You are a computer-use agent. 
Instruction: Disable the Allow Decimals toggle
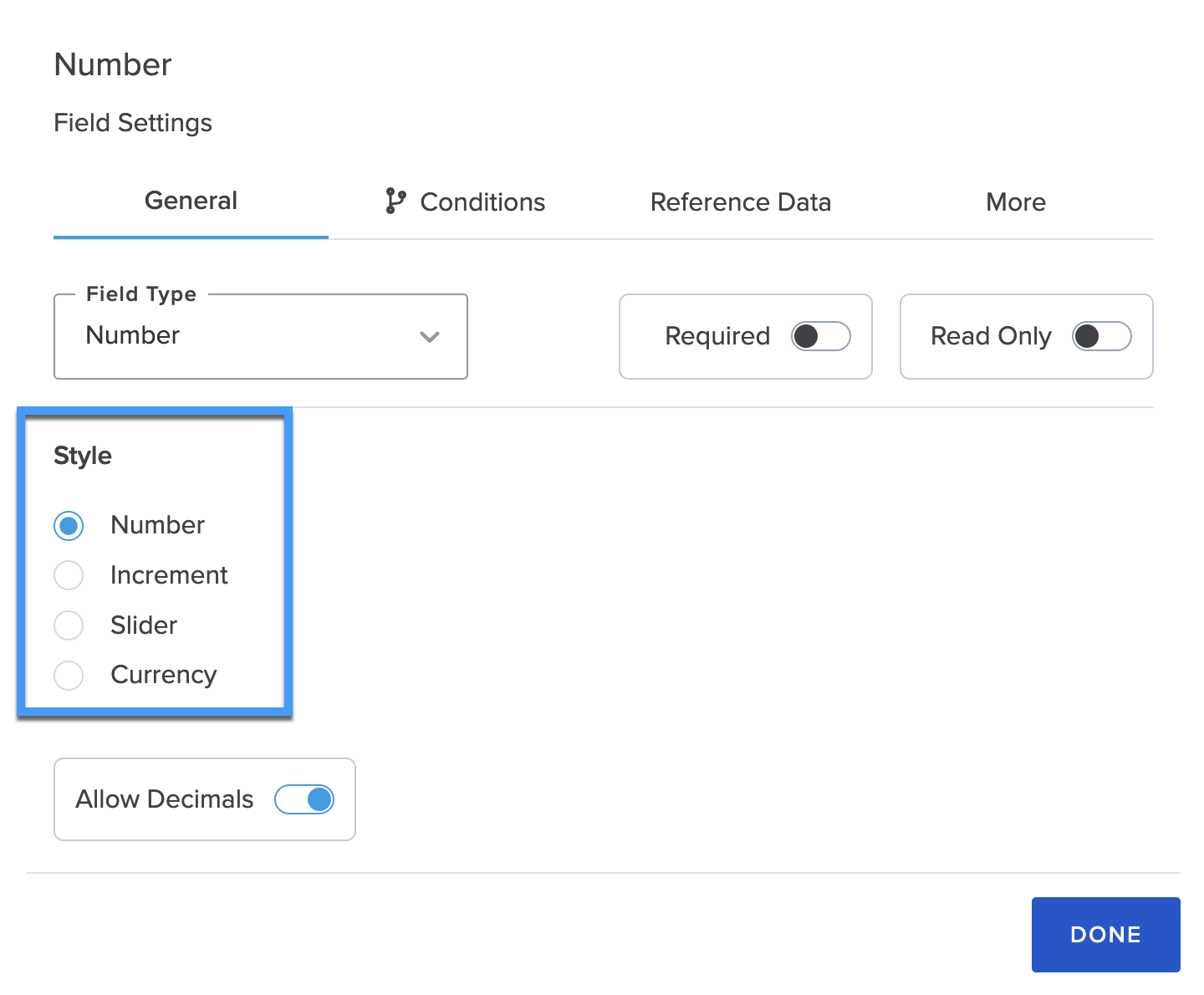304,799
